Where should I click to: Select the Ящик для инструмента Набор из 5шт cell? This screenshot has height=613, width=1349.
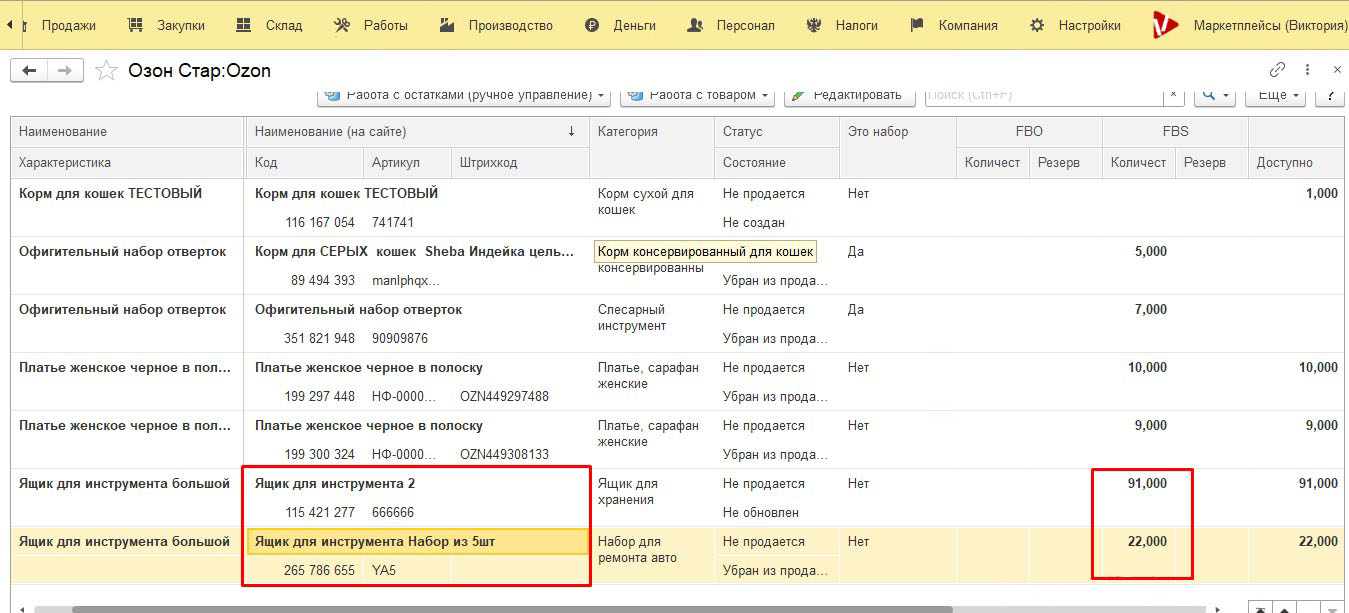(417, 541)
